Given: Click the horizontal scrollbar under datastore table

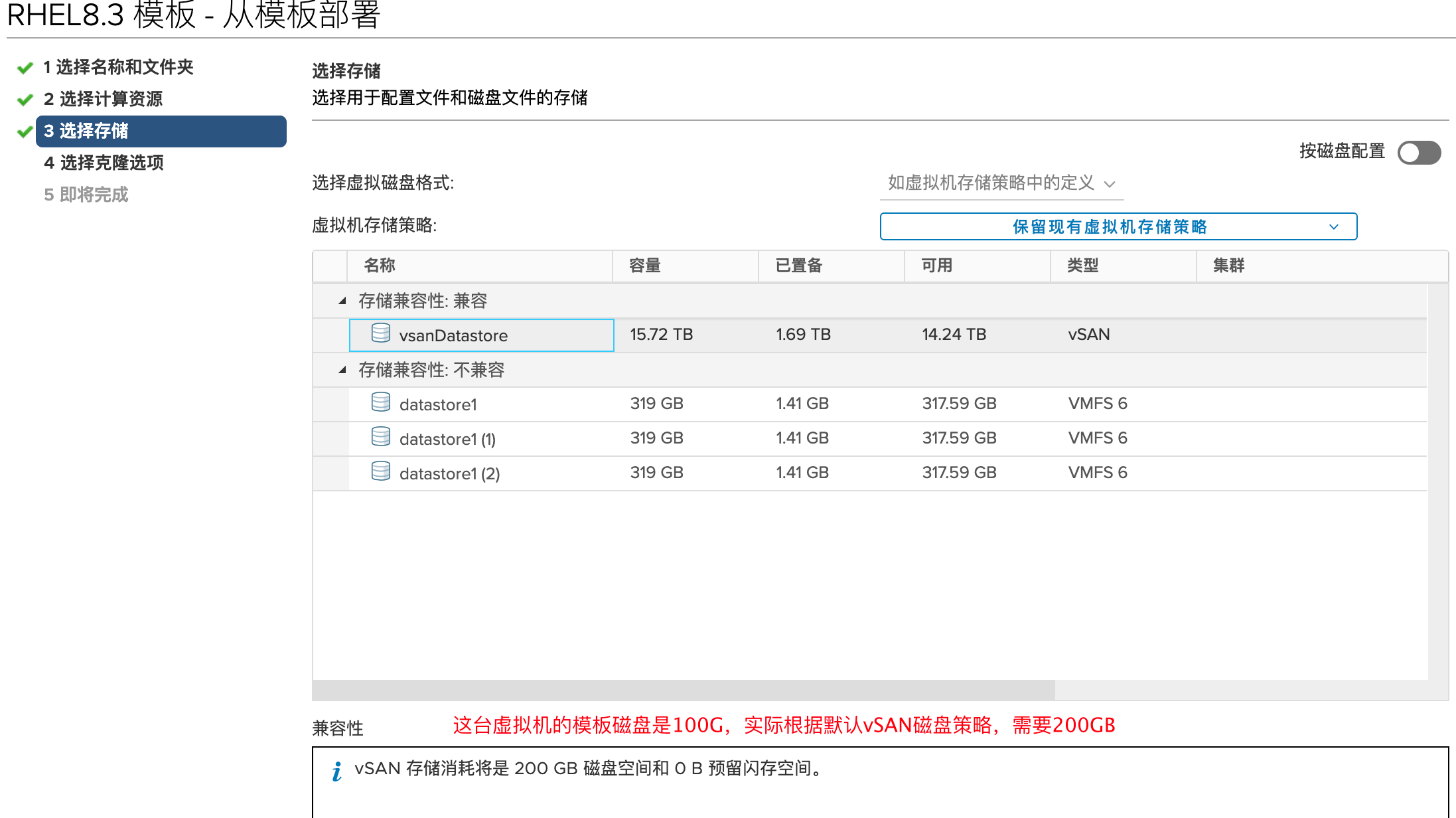Looking at the screenshot, I should click(x=684, y=690).
